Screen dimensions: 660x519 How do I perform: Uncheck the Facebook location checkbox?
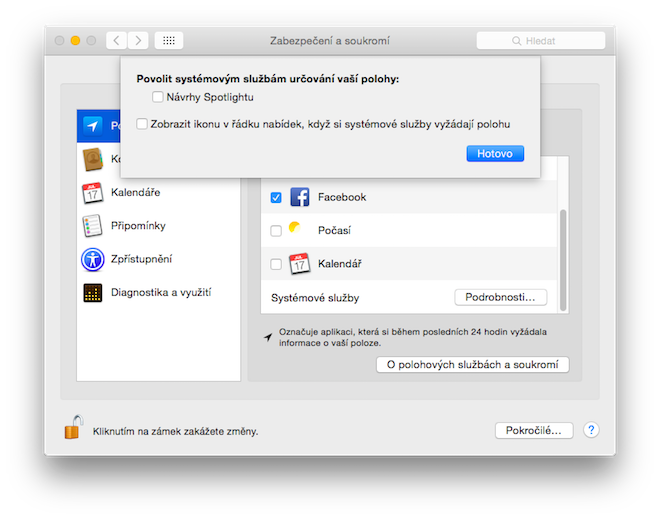pyautogui.click(x=276, y=197)
